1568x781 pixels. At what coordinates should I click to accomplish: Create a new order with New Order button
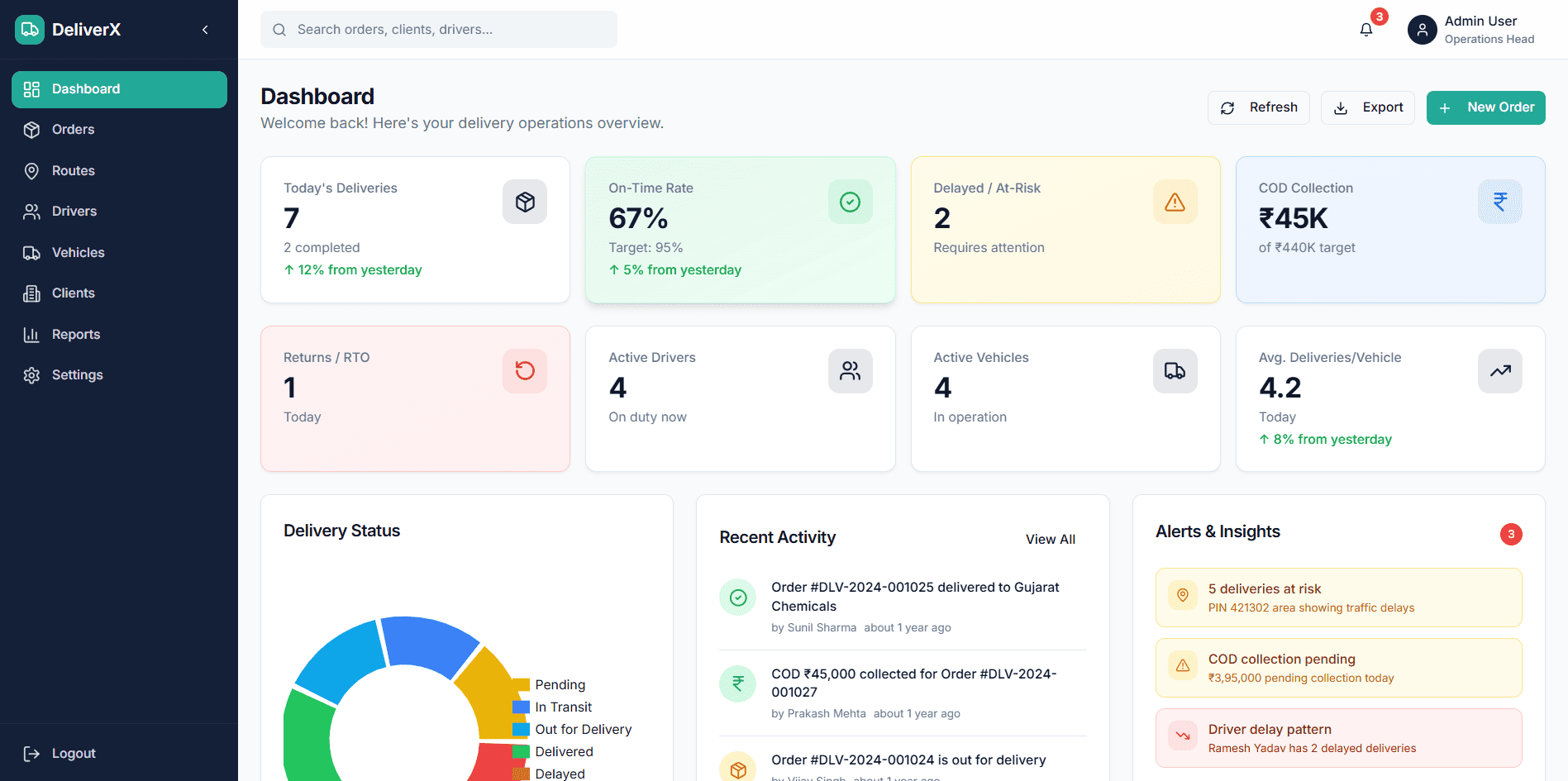[1485, 107]
